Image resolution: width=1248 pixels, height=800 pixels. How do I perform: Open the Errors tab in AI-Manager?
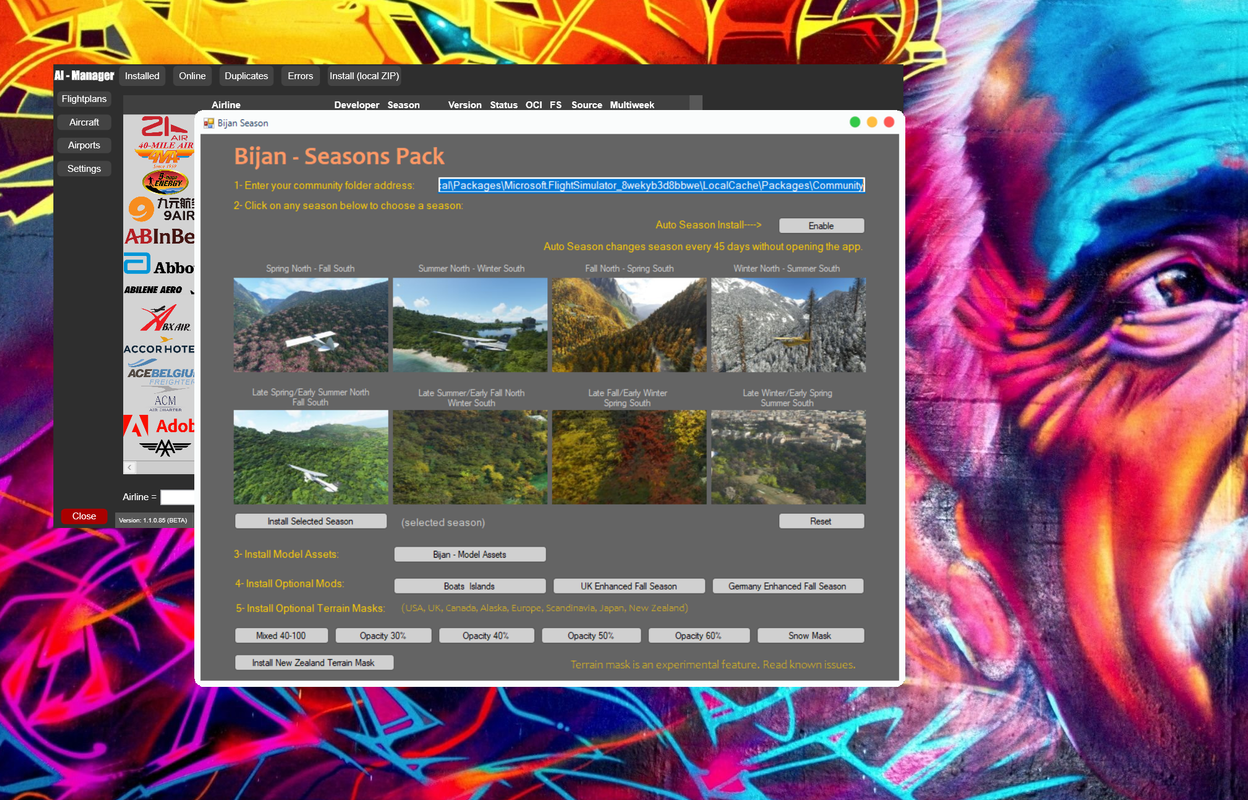click(300, 76)
